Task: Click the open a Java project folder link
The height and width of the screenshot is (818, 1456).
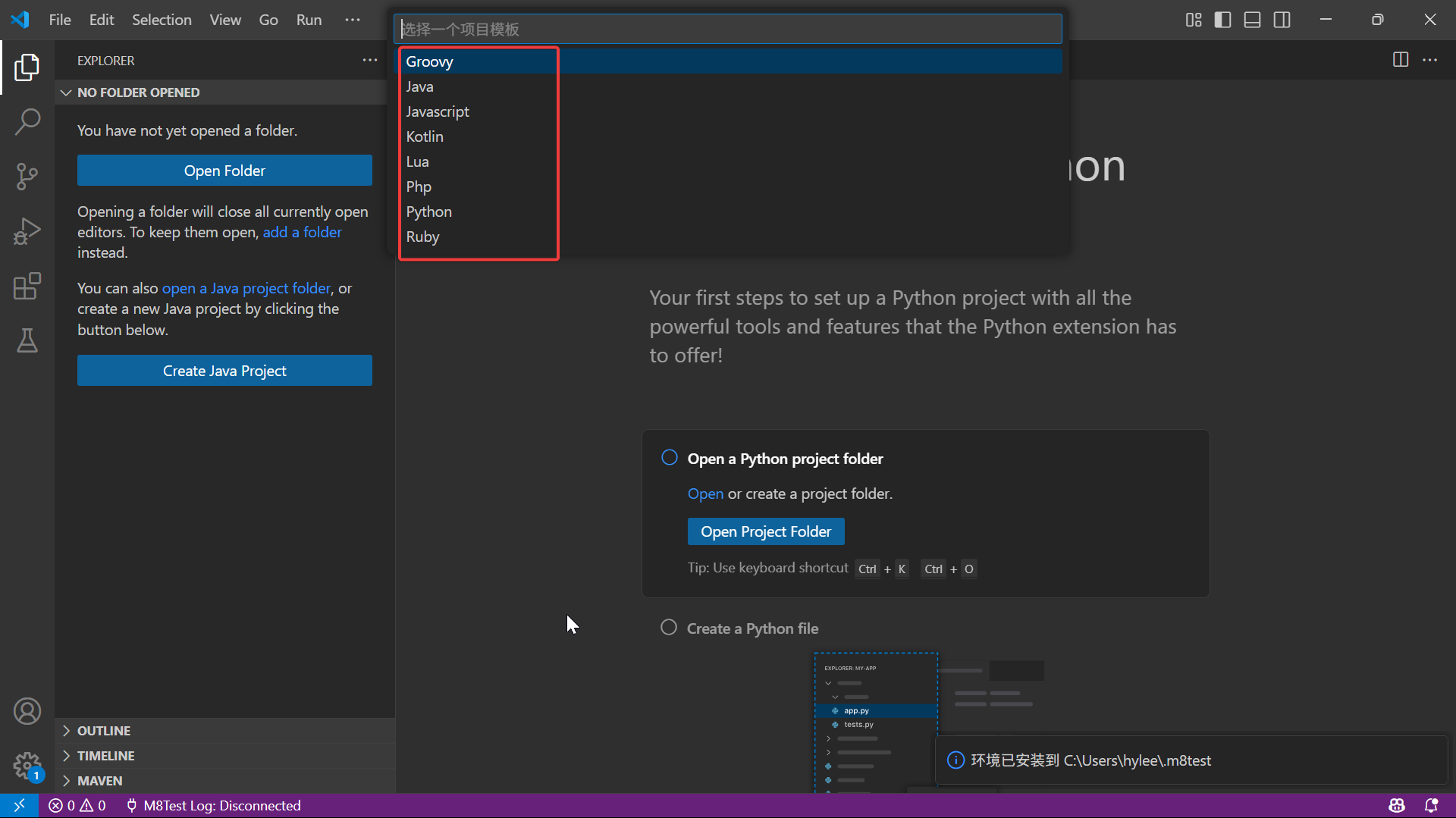Action: click(x=246, y=288)
